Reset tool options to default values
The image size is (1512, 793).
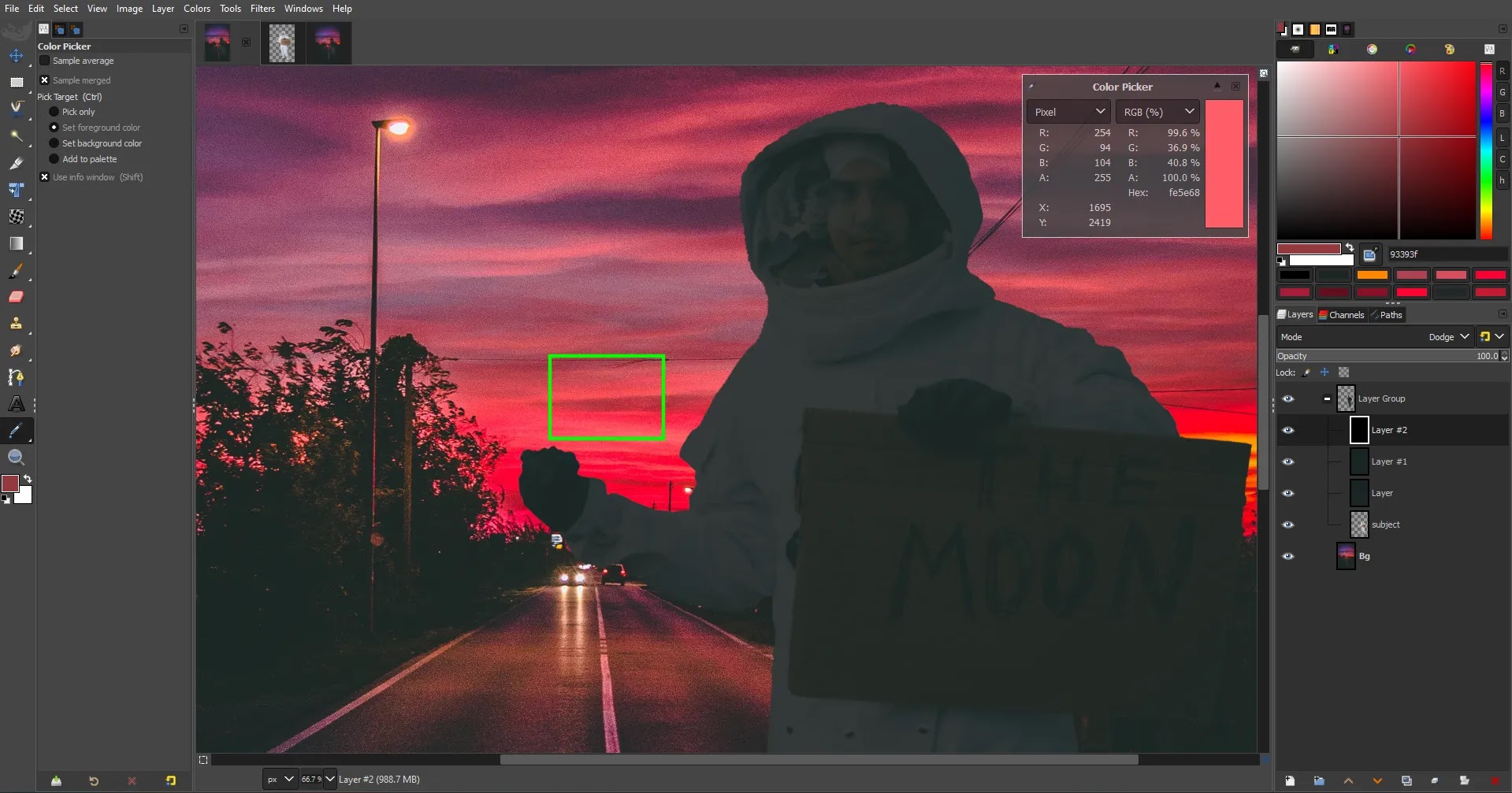tap(171, 780)
